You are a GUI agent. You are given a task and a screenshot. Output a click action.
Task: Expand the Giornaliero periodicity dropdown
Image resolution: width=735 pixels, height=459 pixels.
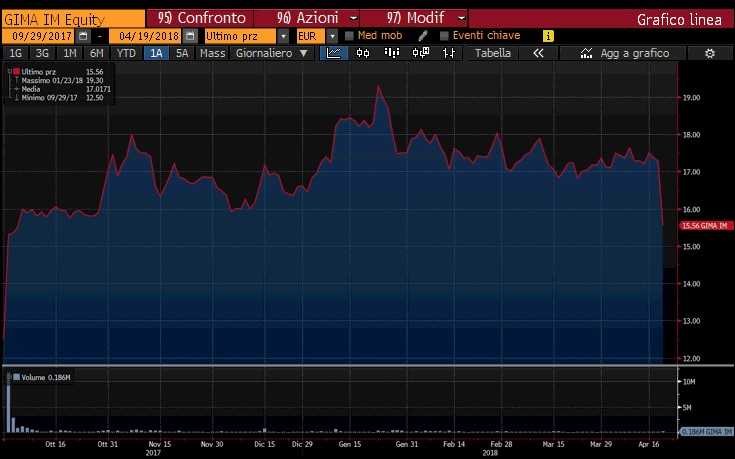tap(304, 53)
